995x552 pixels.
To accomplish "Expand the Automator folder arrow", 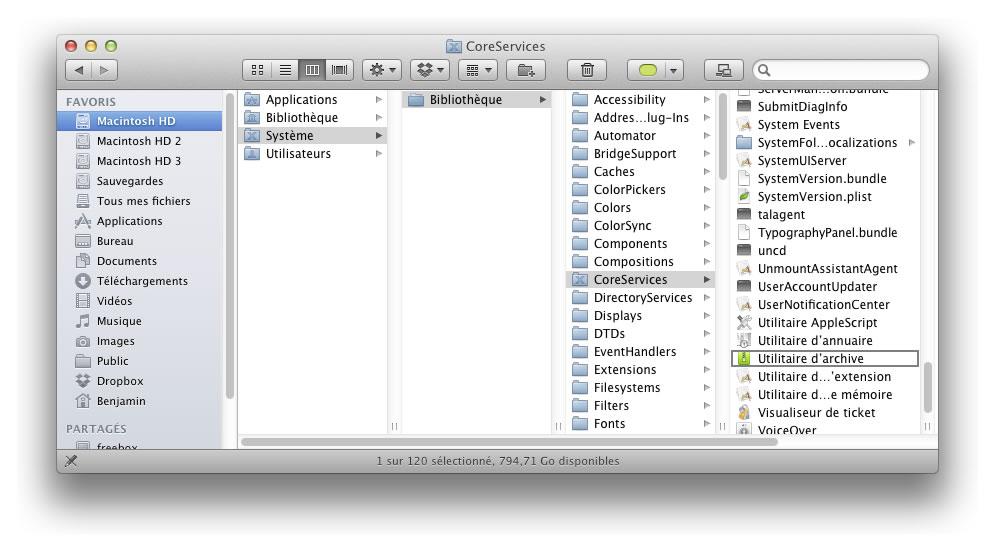I will (x=707, y=135).
